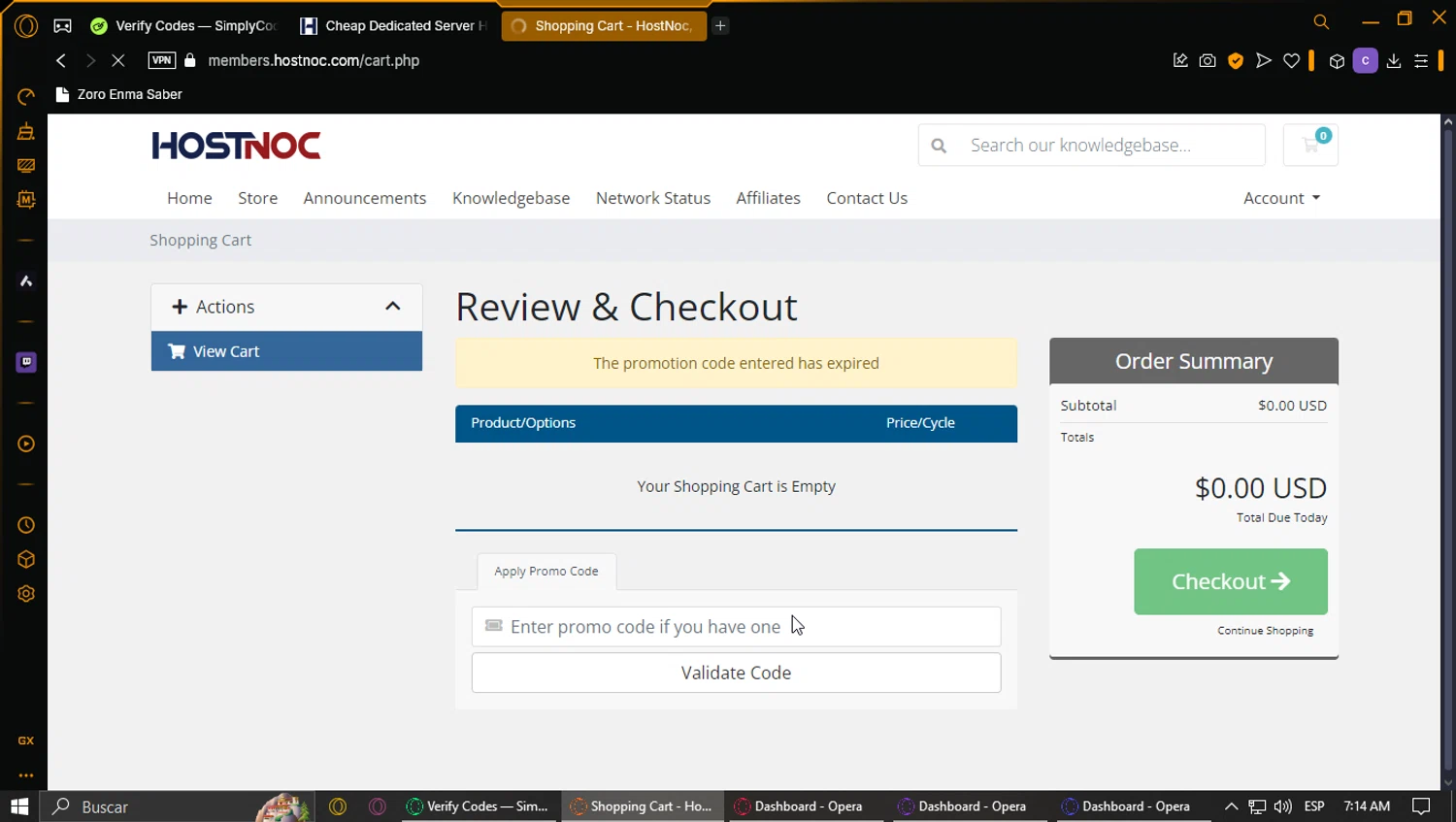This screenshot has width=1456, height=822.
Task: Open the tab search magnifier icon
Action: (1321, 21)
